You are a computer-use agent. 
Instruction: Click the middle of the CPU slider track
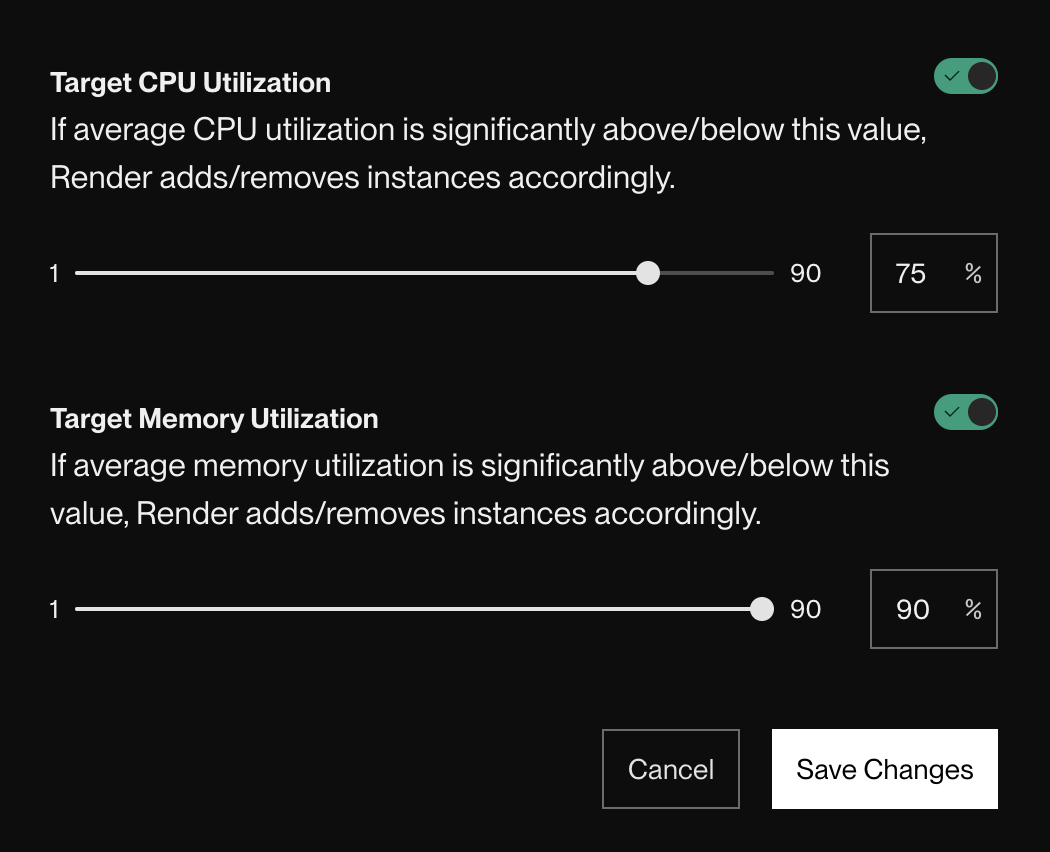423,272
